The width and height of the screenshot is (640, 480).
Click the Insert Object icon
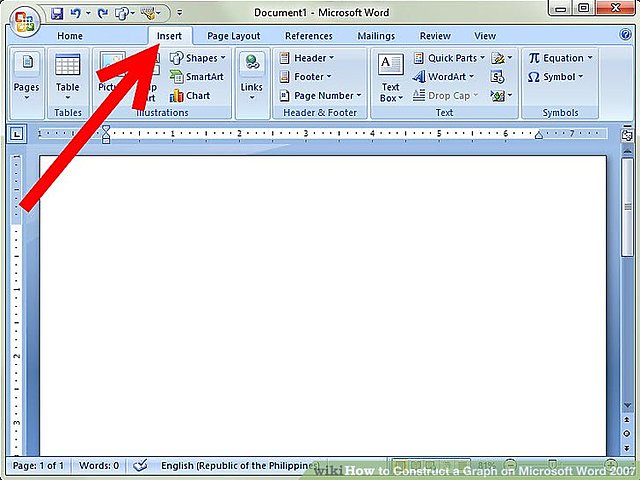[x=501, y=96]
